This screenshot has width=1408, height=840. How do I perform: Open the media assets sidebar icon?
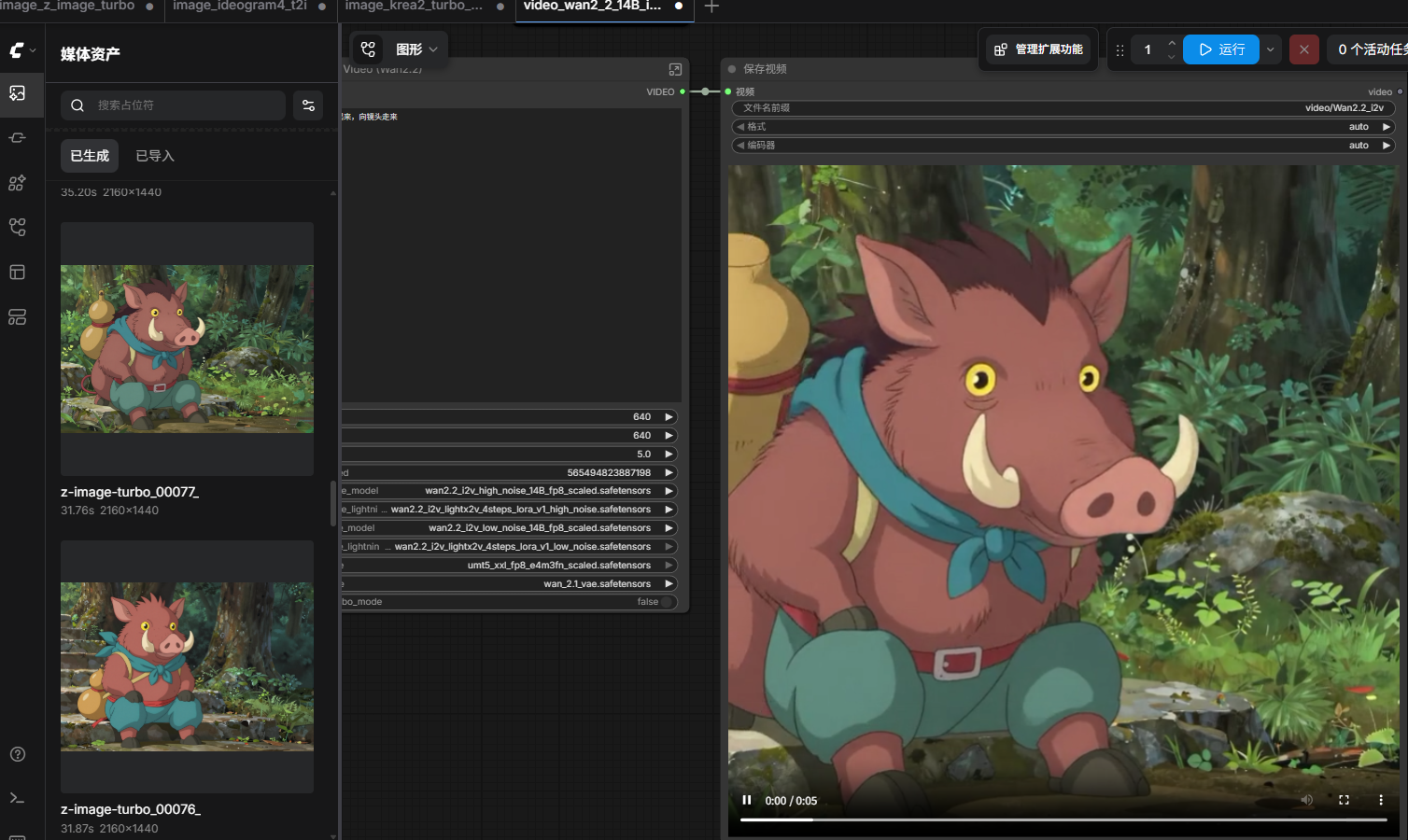pos(18,93)
